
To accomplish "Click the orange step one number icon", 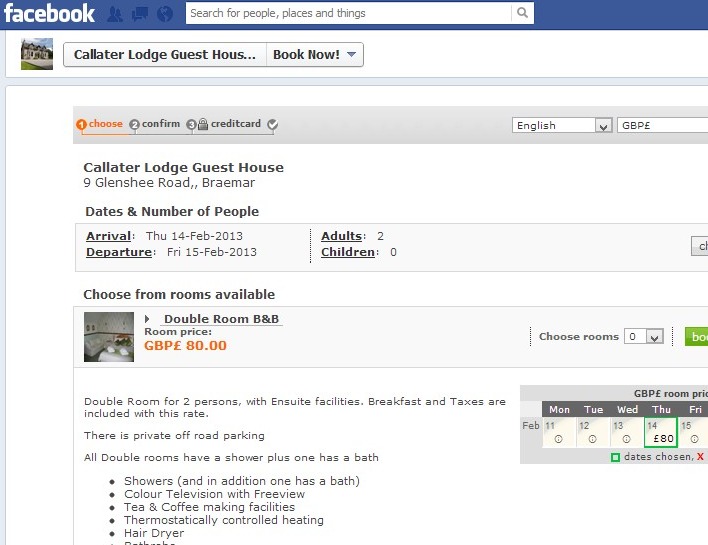I will click(81, 125).
